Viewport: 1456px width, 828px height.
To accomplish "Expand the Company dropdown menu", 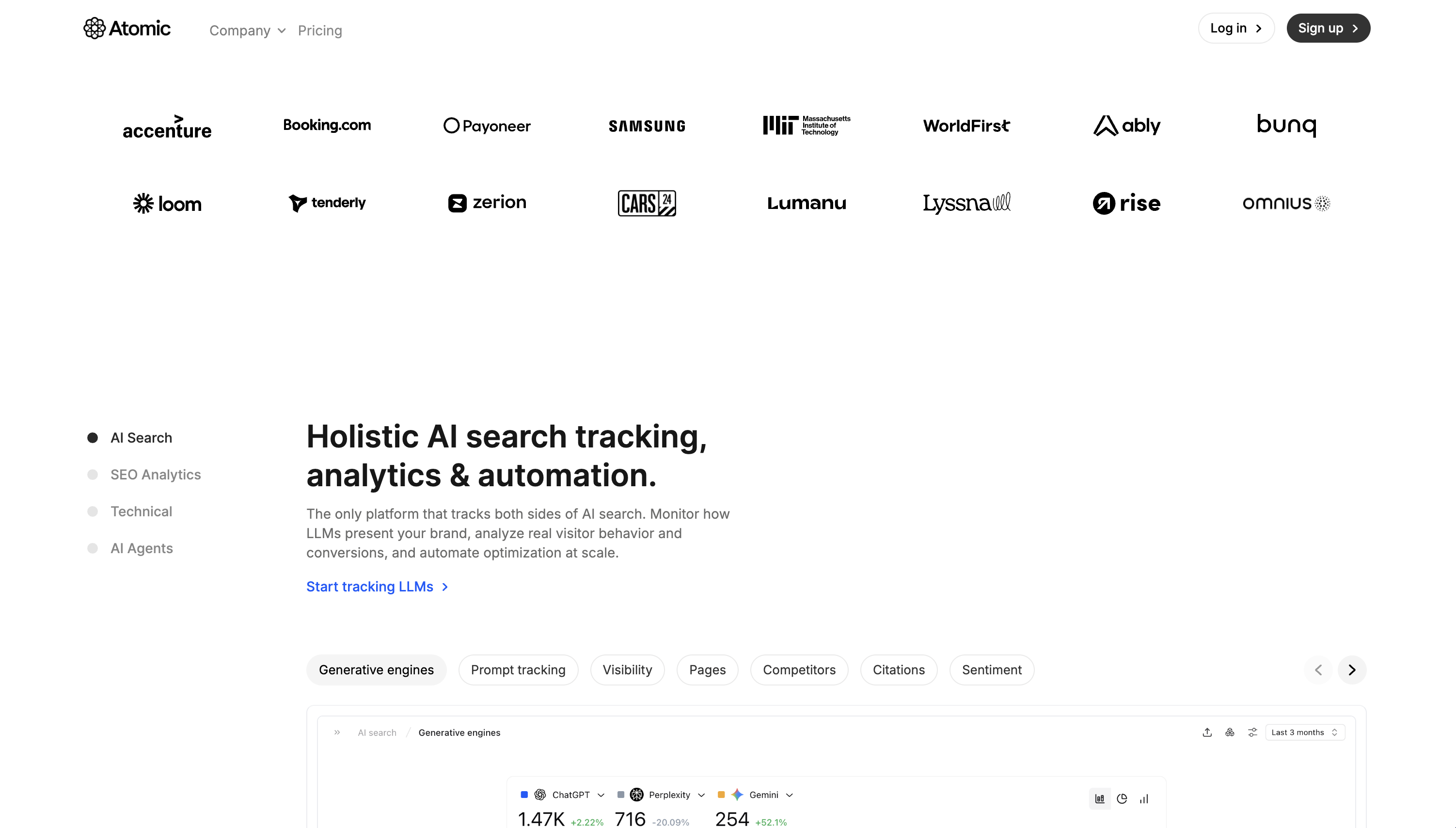I will pyautogui.click(x=247, y=31).
